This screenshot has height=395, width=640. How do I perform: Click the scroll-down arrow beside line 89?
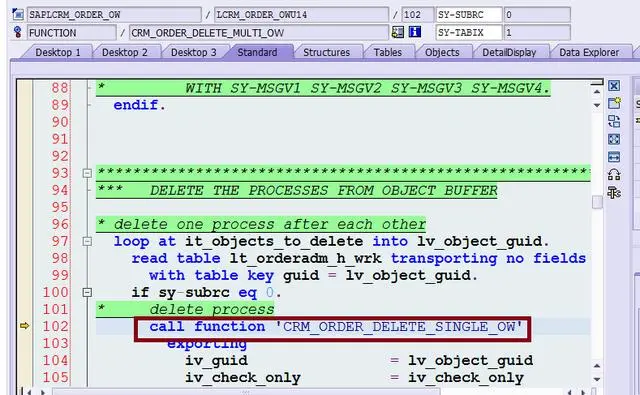597,105
